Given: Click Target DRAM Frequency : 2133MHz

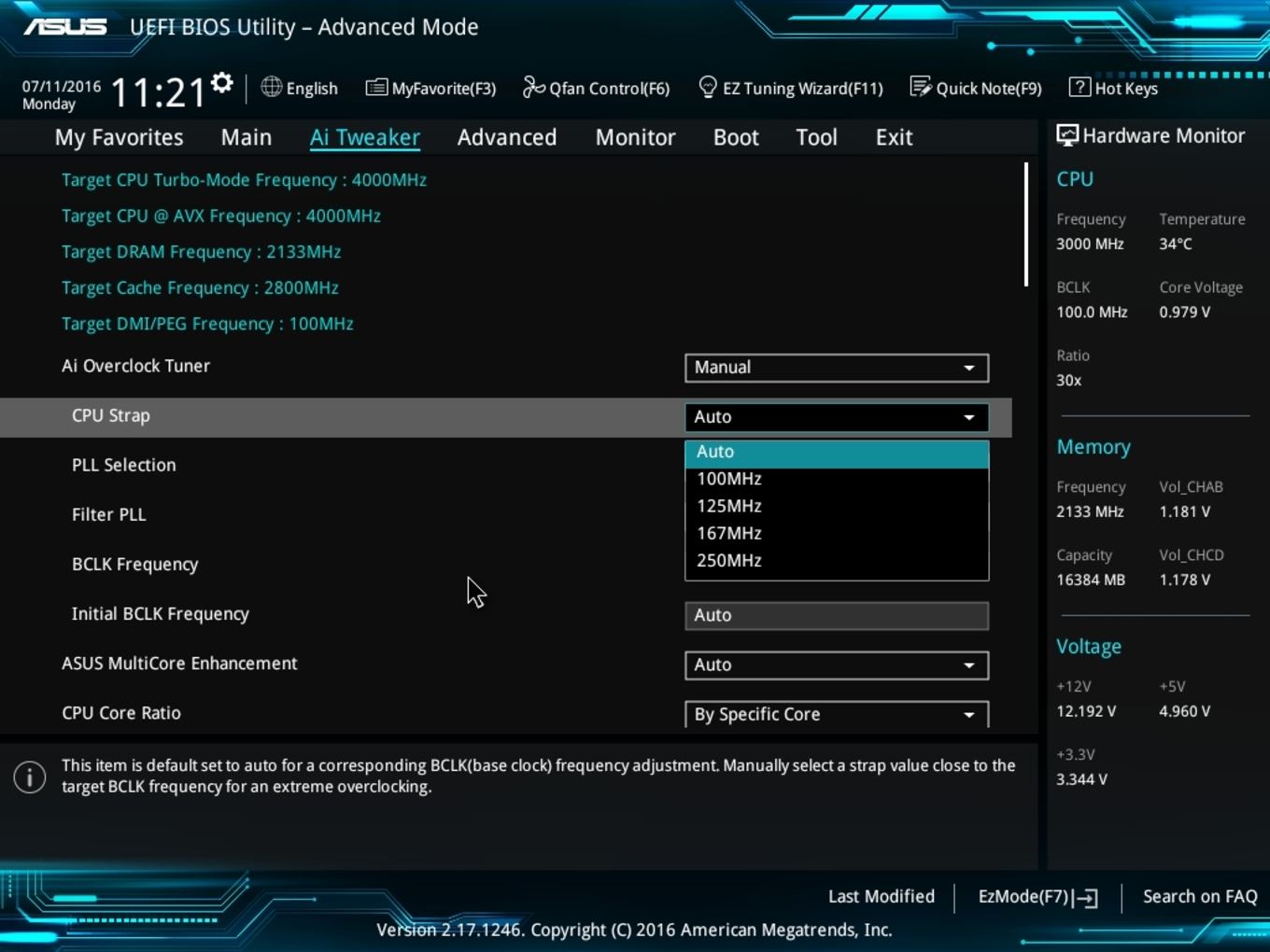Looking at the screenshot, I should click(x=201, y=252).
